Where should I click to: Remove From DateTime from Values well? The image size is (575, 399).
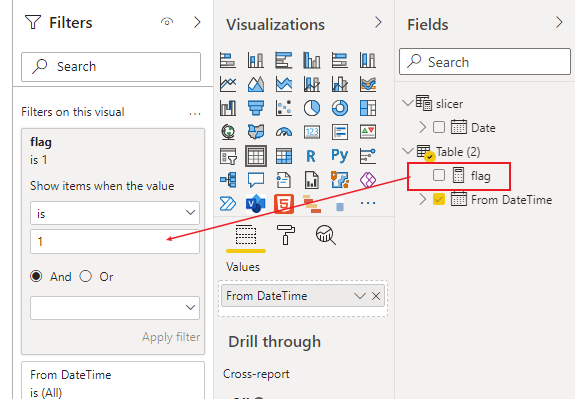376,296
